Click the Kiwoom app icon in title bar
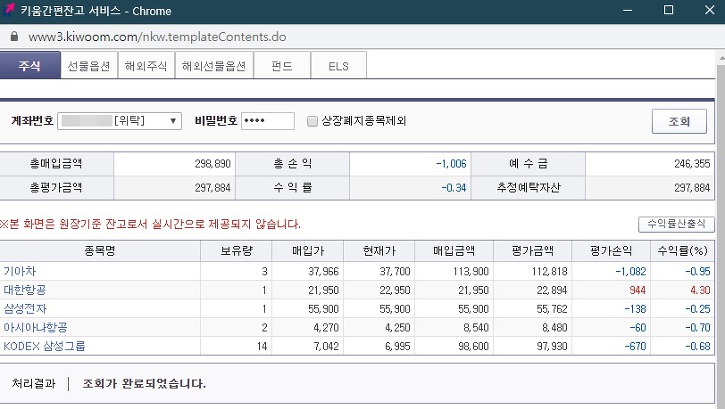The image size is (725, 409). tap(8, 10)
